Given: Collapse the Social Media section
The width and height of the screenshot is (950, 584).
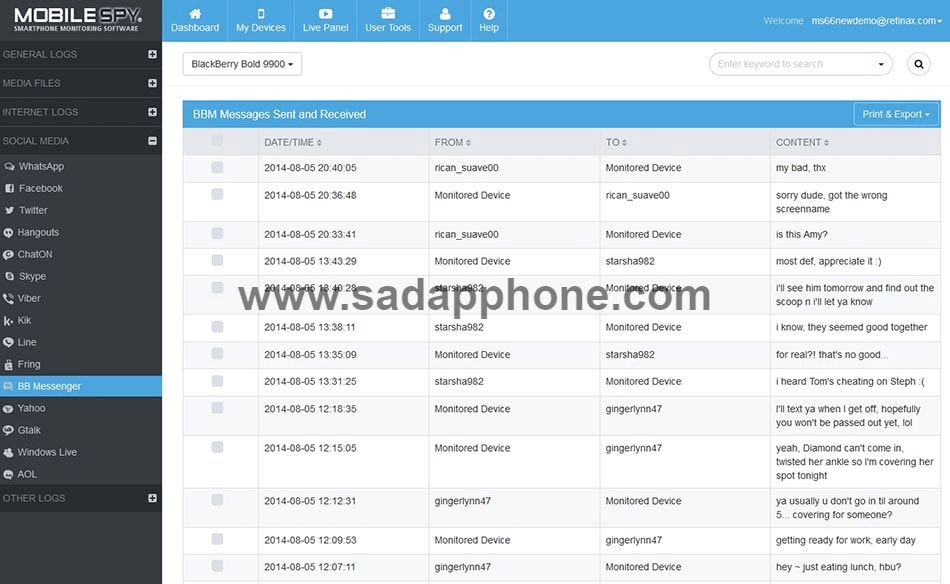Looking at the screenshot, I should 152,141.
